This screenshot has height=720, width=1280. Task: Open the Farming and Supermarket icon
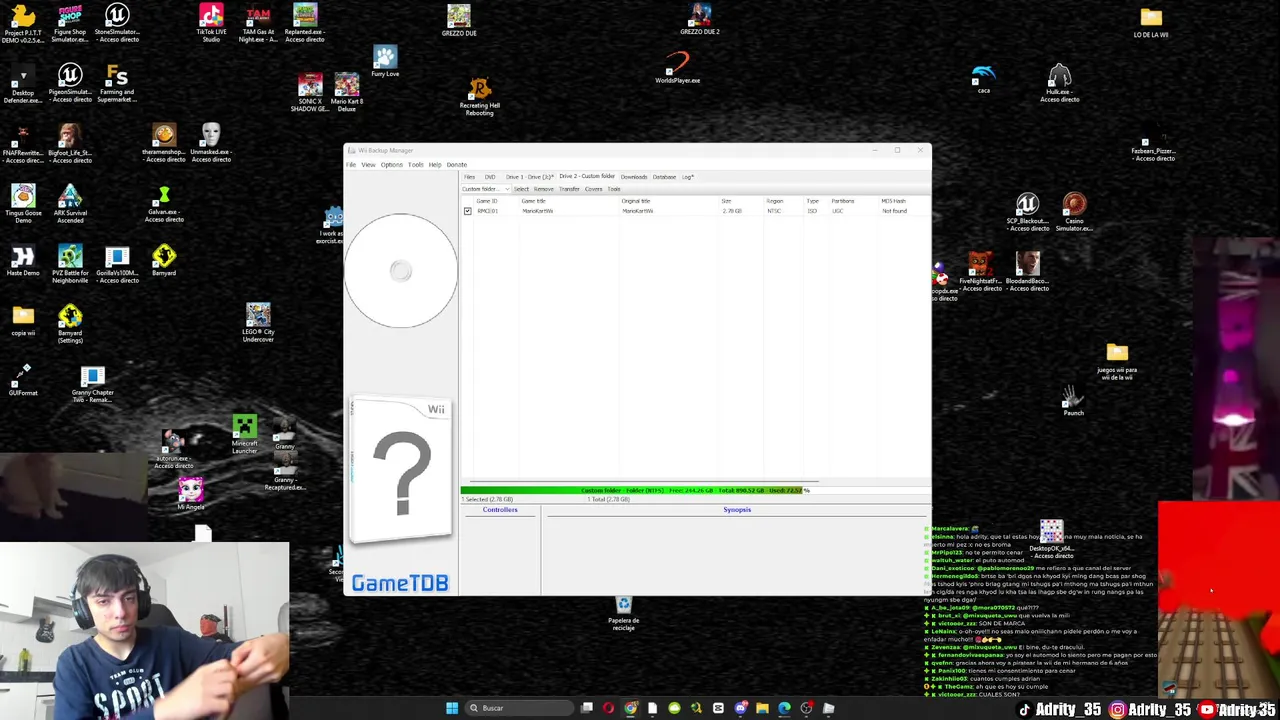coord(117,84)
